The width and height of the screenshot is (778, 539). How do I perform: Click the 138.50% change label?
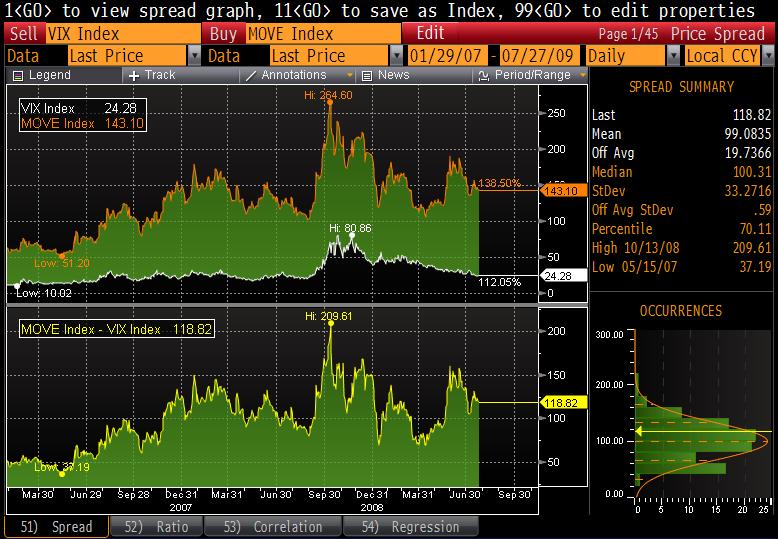[499, 183]
